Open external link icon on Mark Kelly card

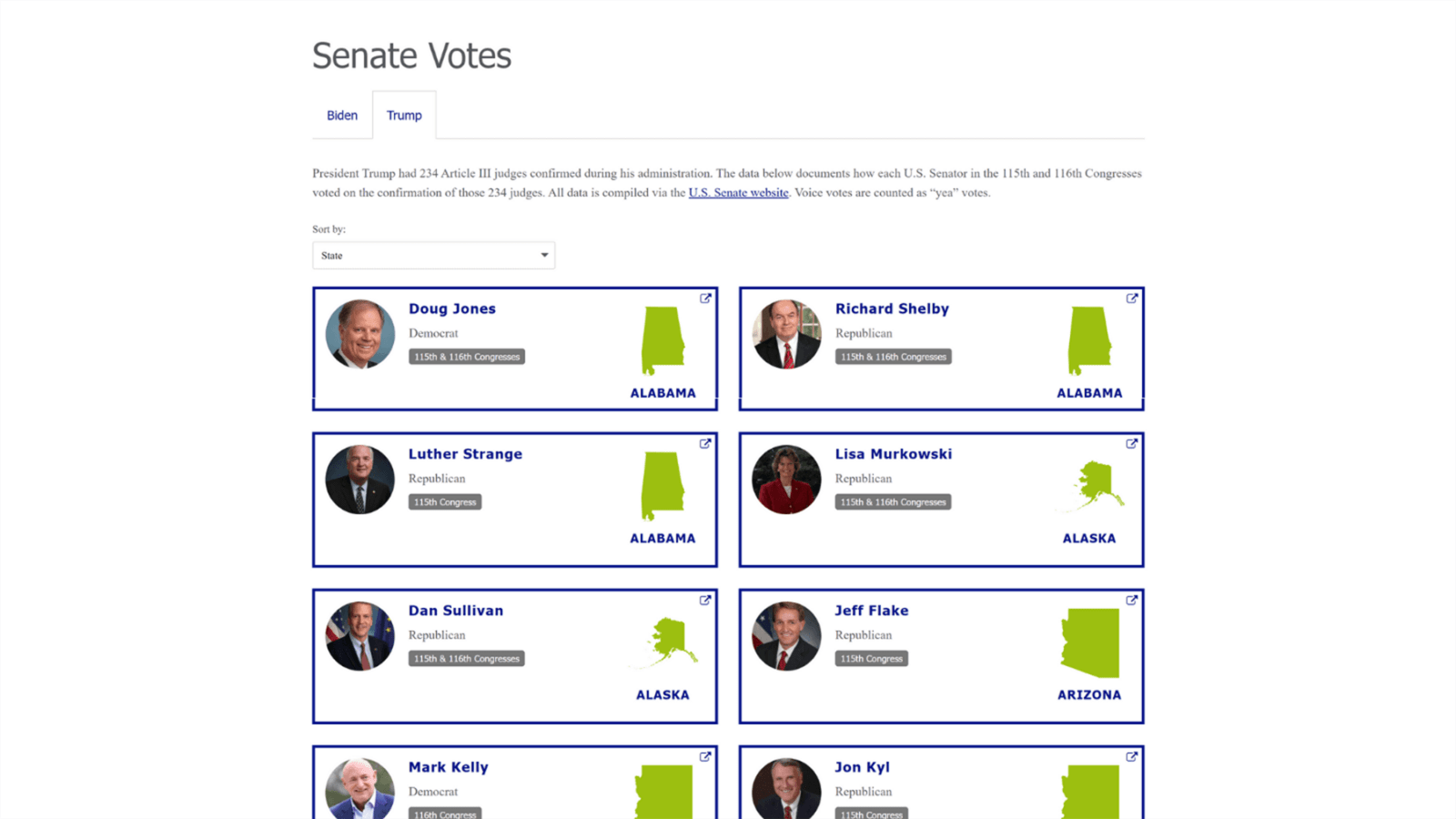pos(705,757)
